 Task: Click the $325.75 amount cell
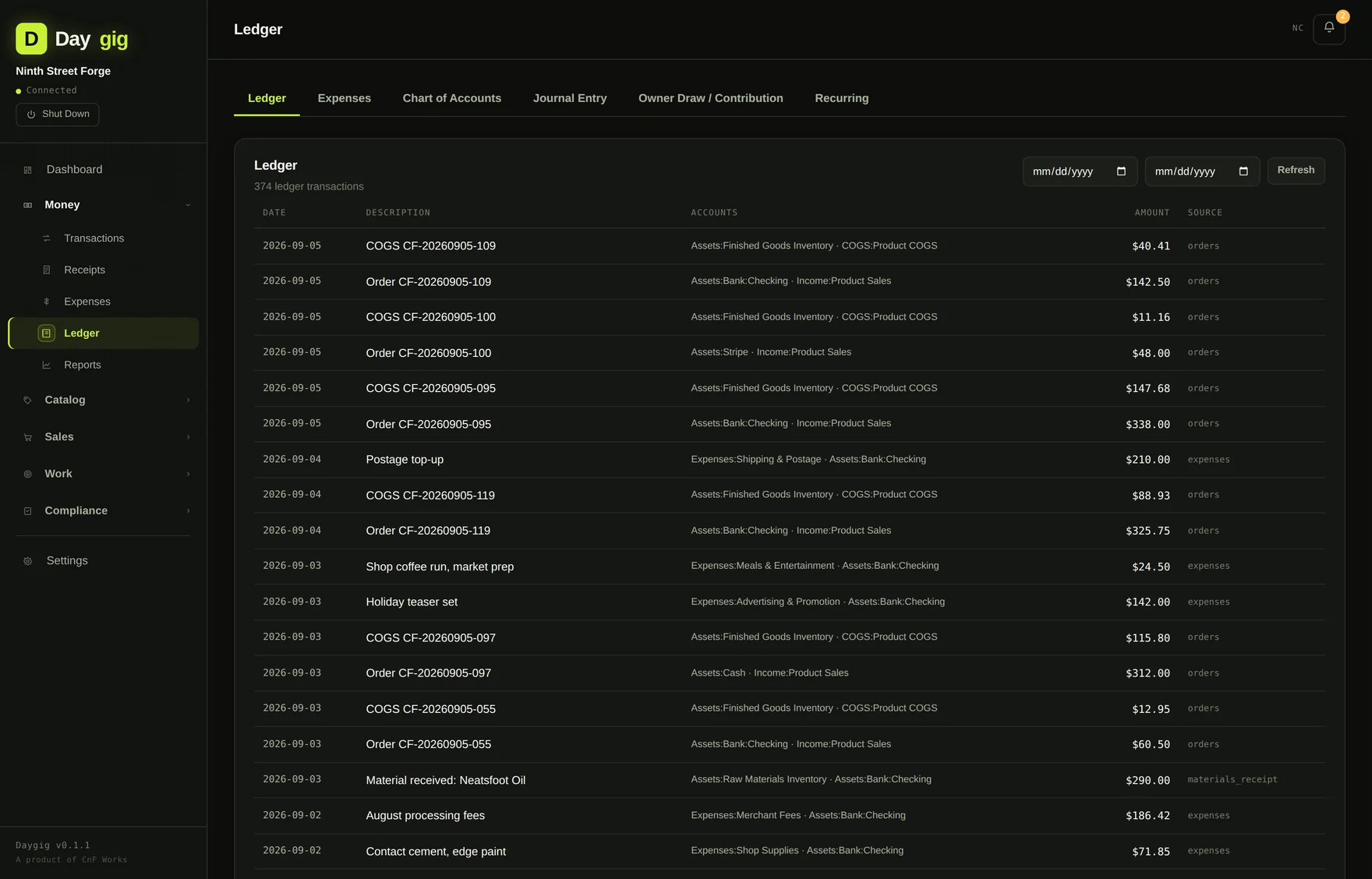(x=1147, y=531)
